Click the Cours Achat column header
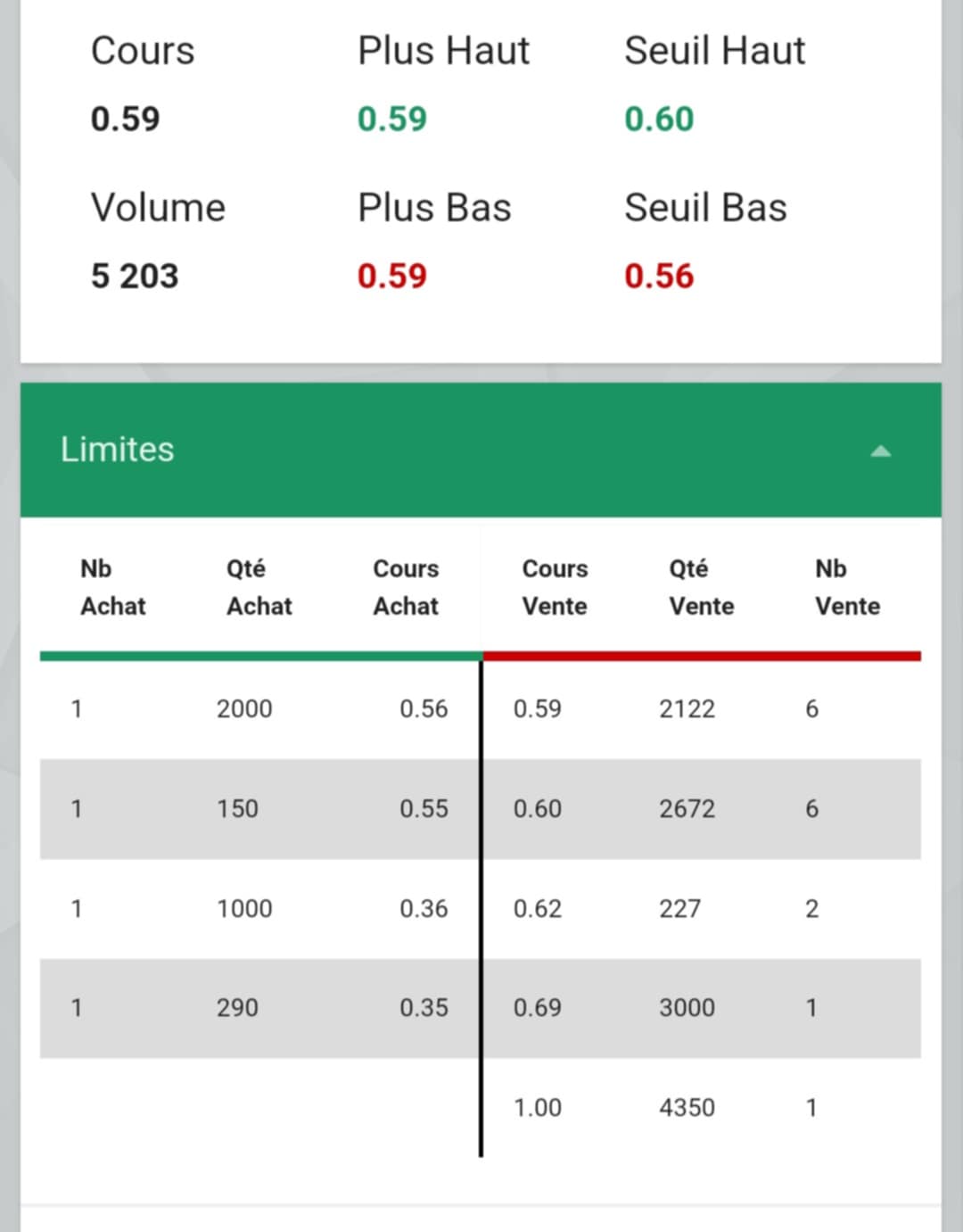 pos(406,587)
